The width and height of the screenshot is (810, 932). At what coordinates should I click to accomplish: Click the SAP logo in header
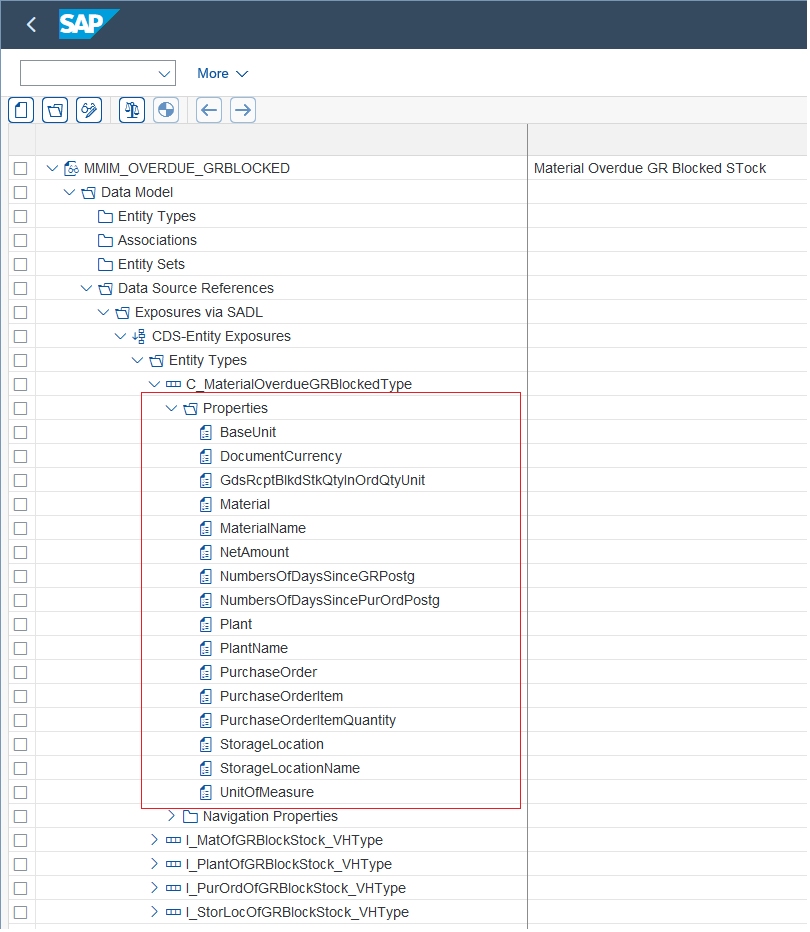tap(89, 24)
